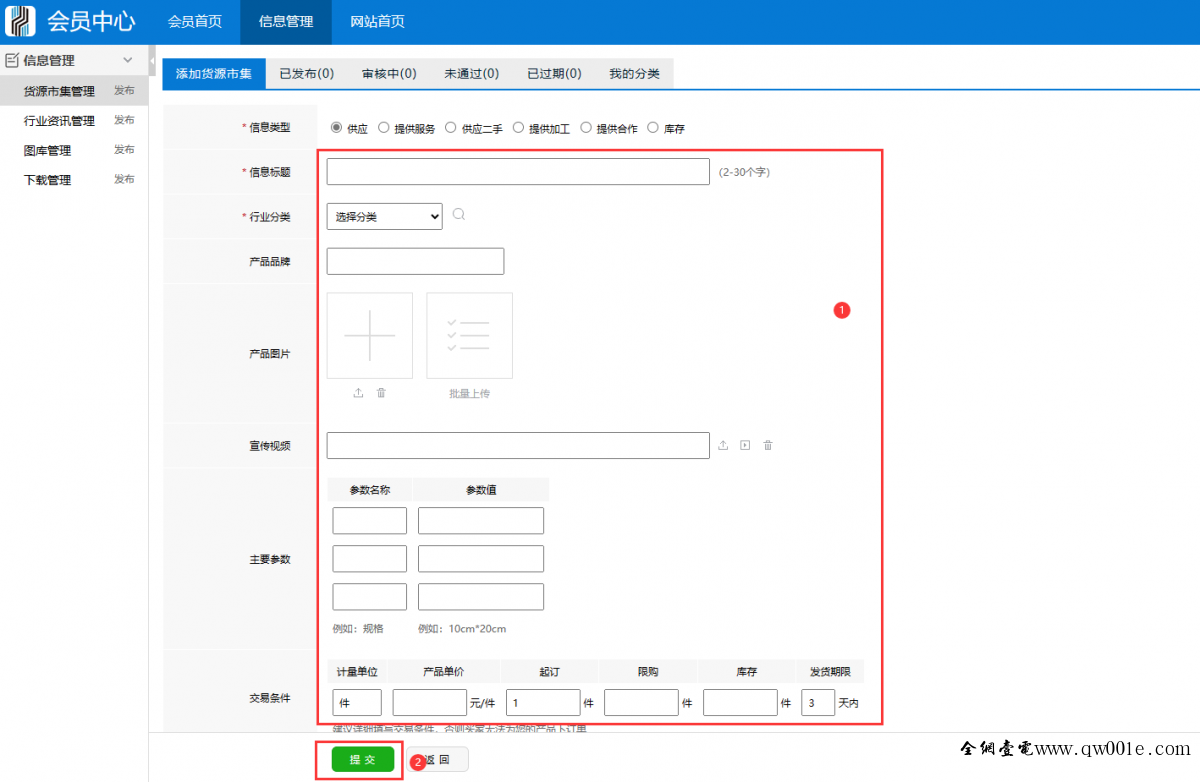The image size is (1200, 782).
Task: Click the upload icon under product image
Action: pos(358,393)
